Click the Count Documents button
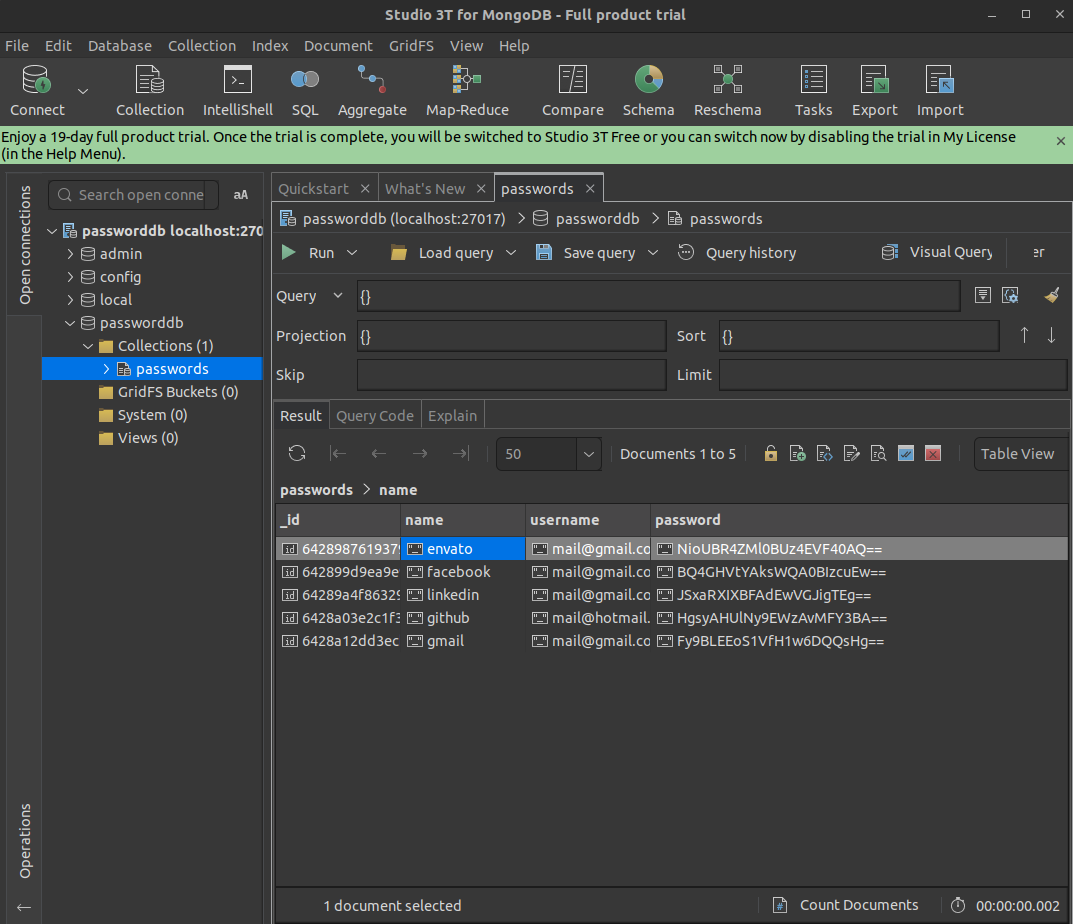The height and width of the screenshot is (924, 1073). (x=846, y=905)
